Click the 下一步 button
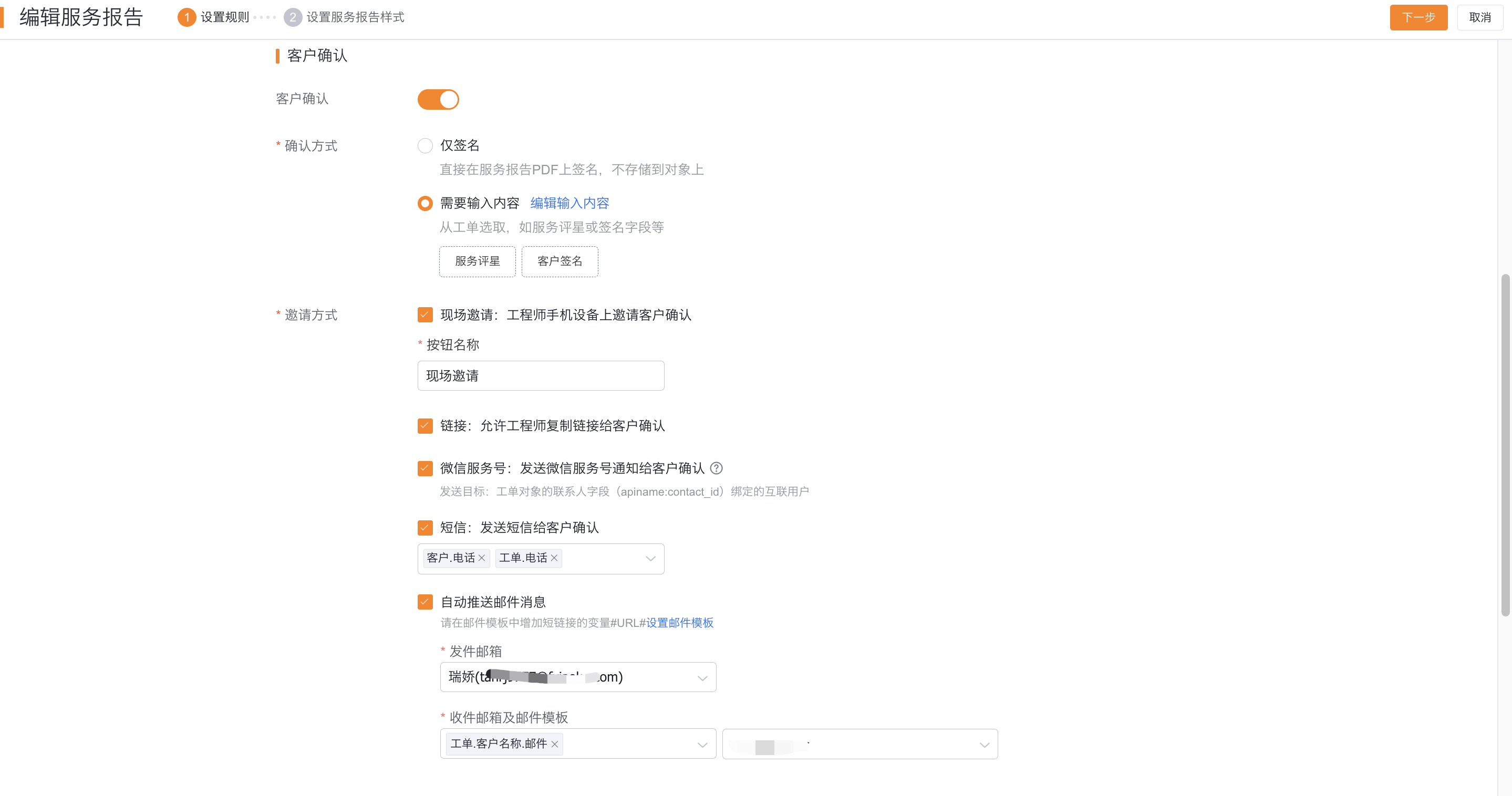 [x=1418, y=17]
